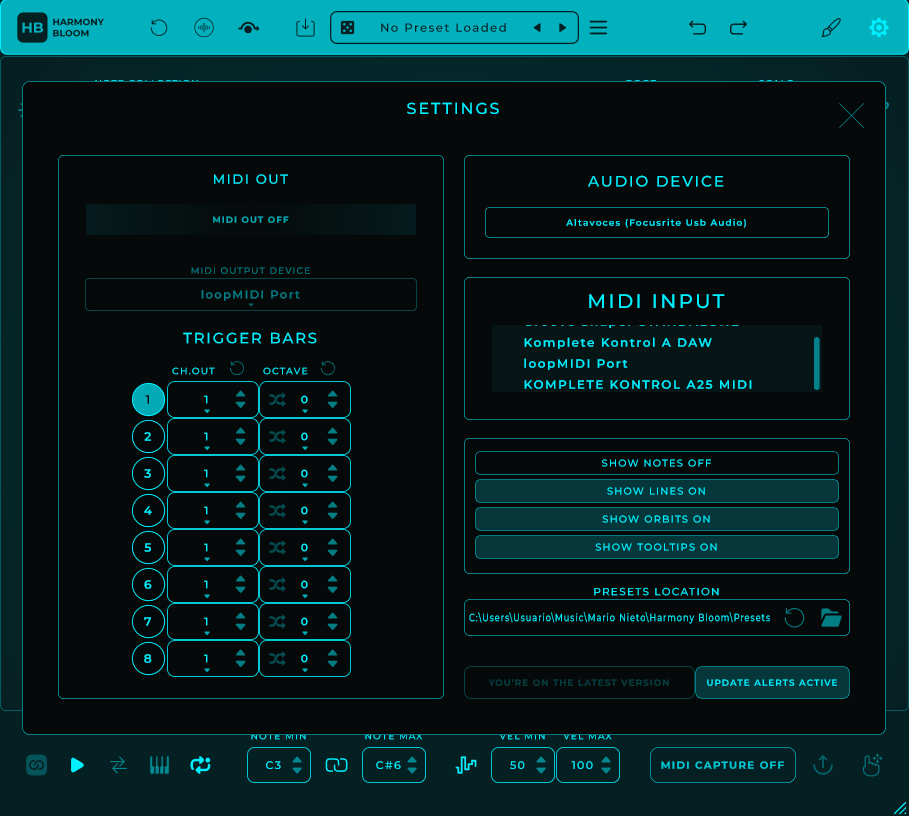Adjust VEL MIN 50 stepper
The image size is (909, 816).
point(540,765)
